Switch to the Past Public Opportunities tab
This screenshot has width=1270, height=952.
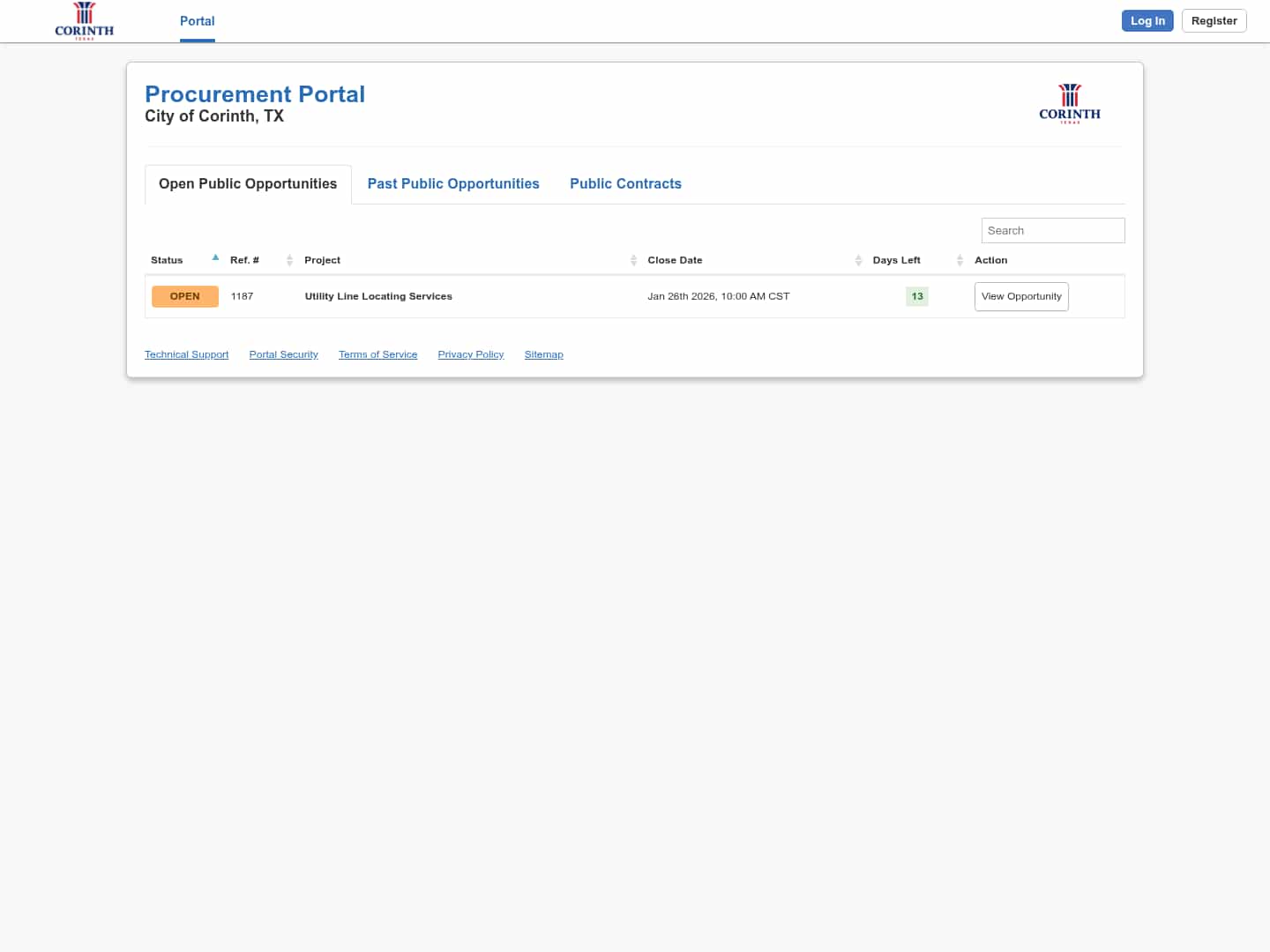(x=453, y=183)
